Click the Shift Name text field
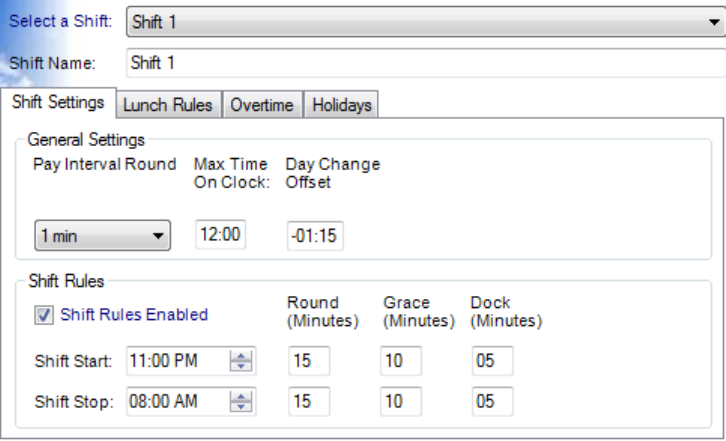Screen dimensions: 726x441 click(425, 63)
